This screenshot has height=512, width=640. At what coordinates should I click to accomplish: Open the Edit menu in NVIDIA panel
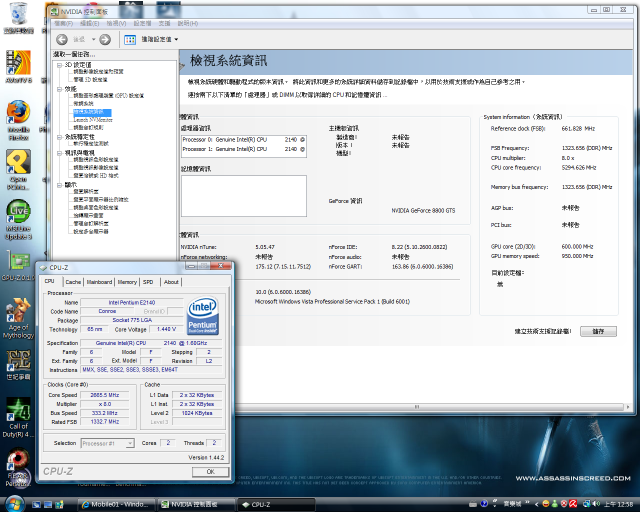click(89, 24)
